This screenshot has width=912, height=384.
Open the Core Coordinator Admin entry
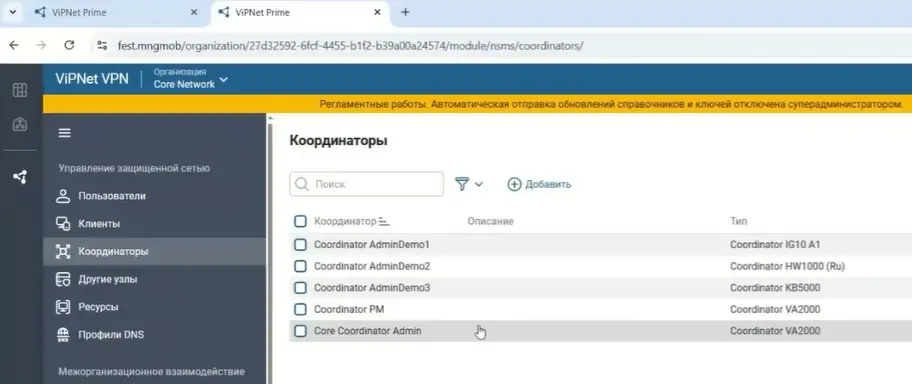[x=368, y=331]
